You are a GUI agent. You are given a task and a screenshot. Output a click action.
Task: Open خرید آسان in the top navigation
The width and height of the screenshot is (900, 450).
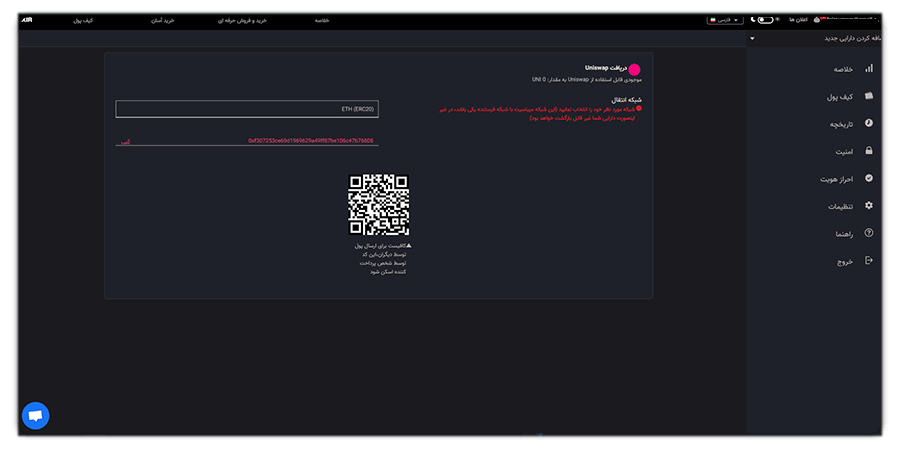(162, 20)
